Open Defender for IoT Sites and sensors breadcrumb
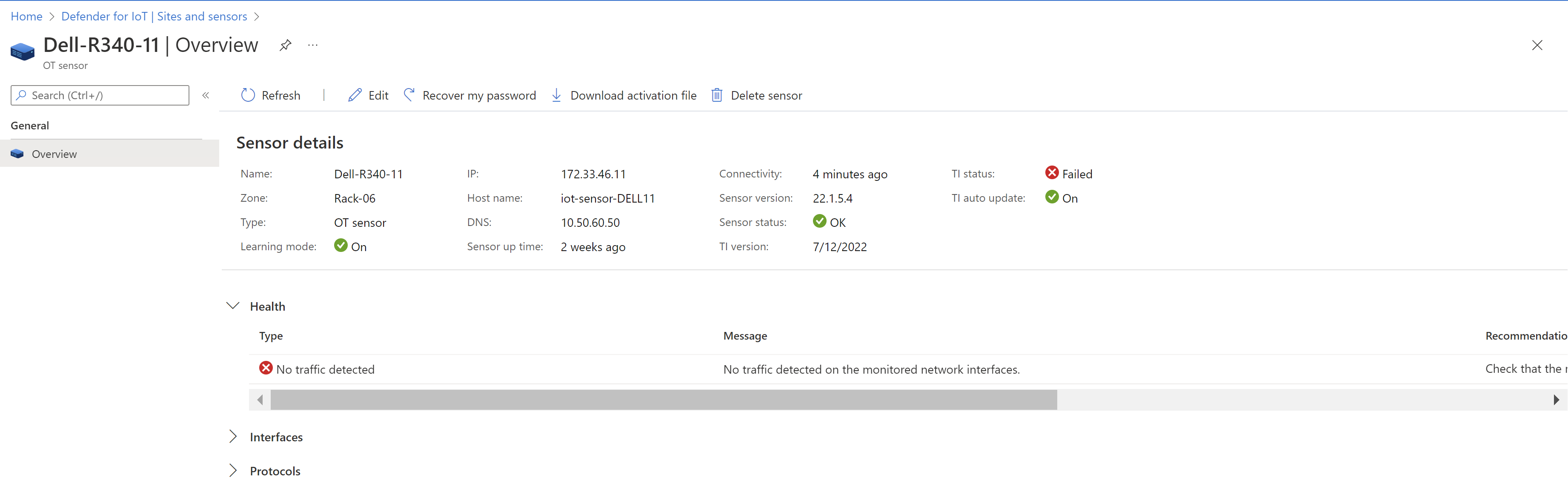1568x486 pixels. point(154,17)
